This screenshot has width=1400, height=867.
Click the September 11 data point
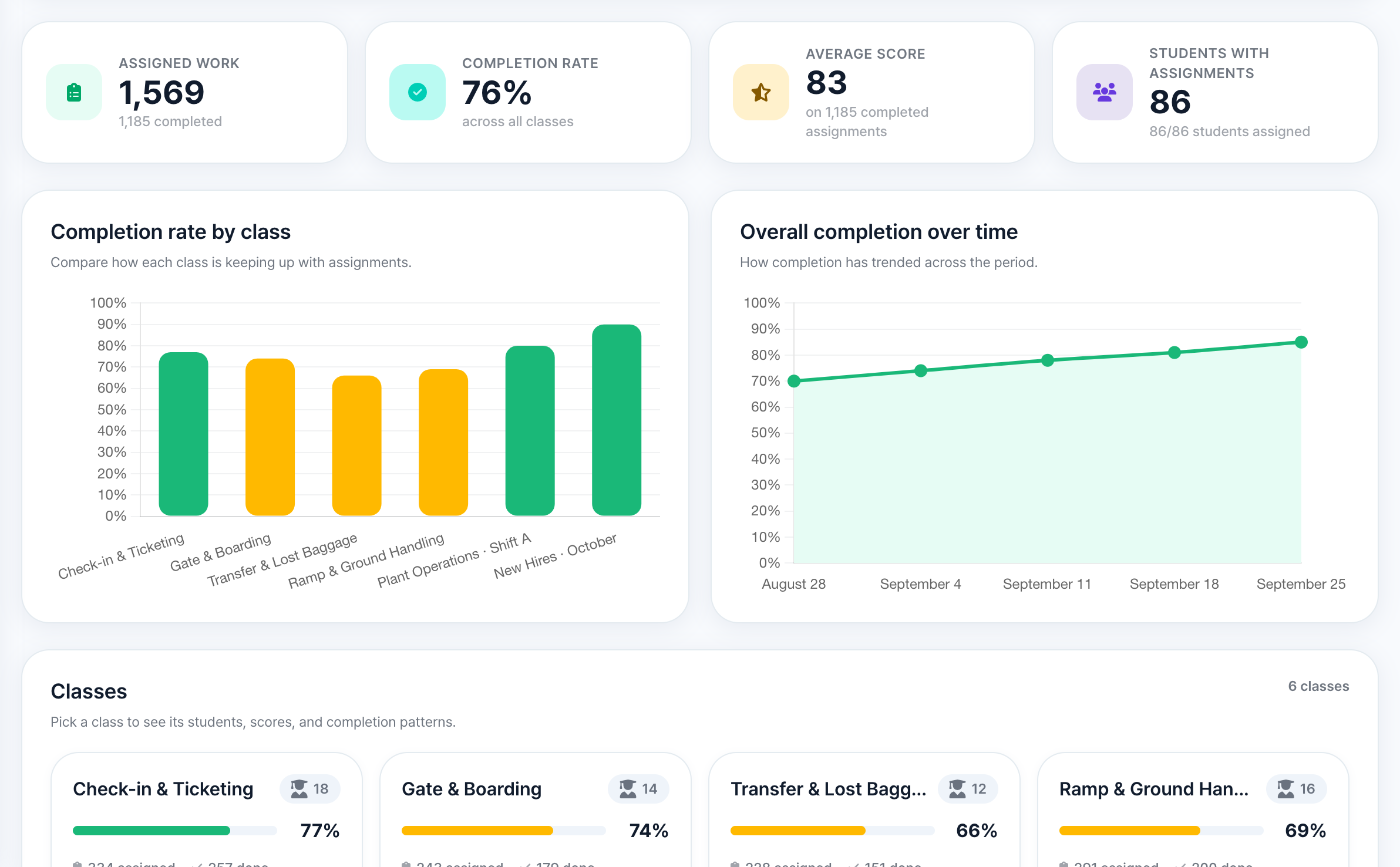tap(1048, 360)
